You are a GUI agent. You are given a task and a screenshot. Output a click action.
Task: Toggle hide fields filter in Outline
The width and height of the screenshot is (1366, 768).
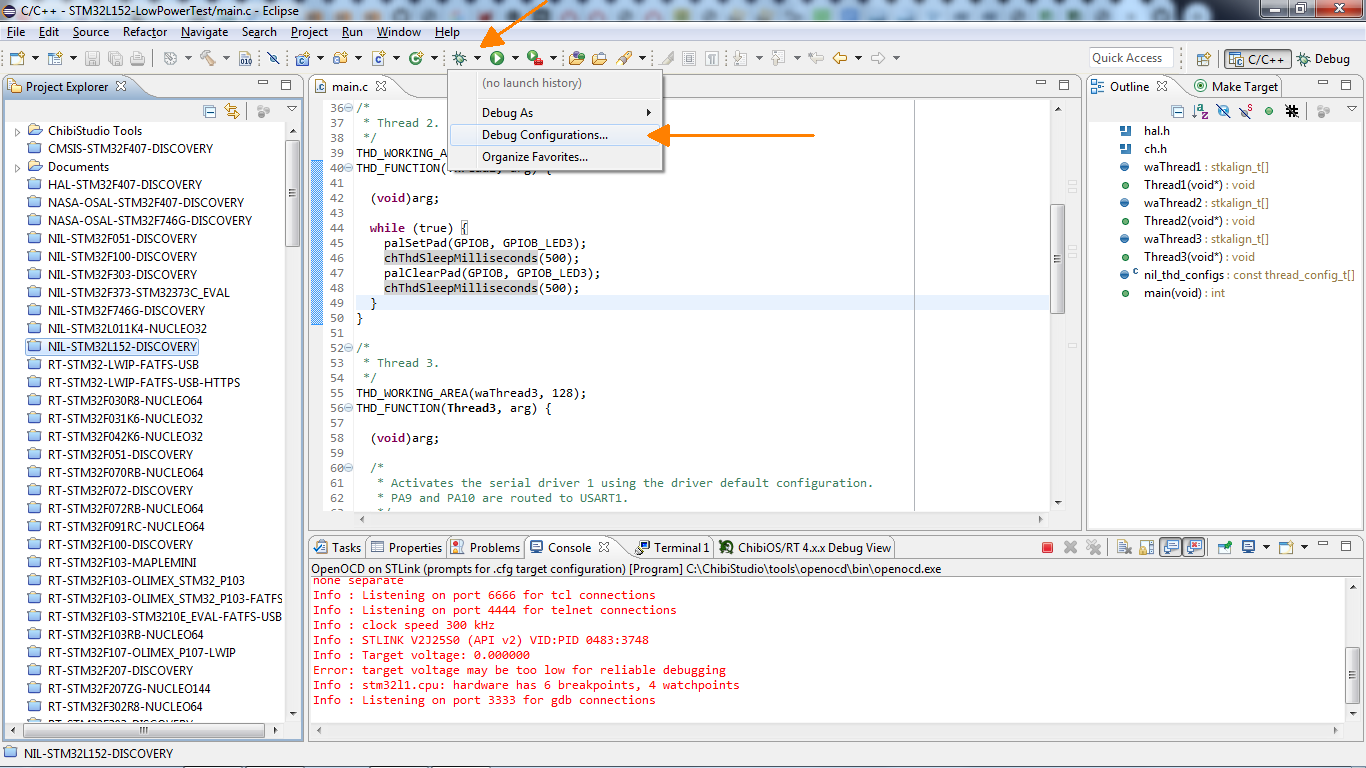click(x=1222, y=112)
